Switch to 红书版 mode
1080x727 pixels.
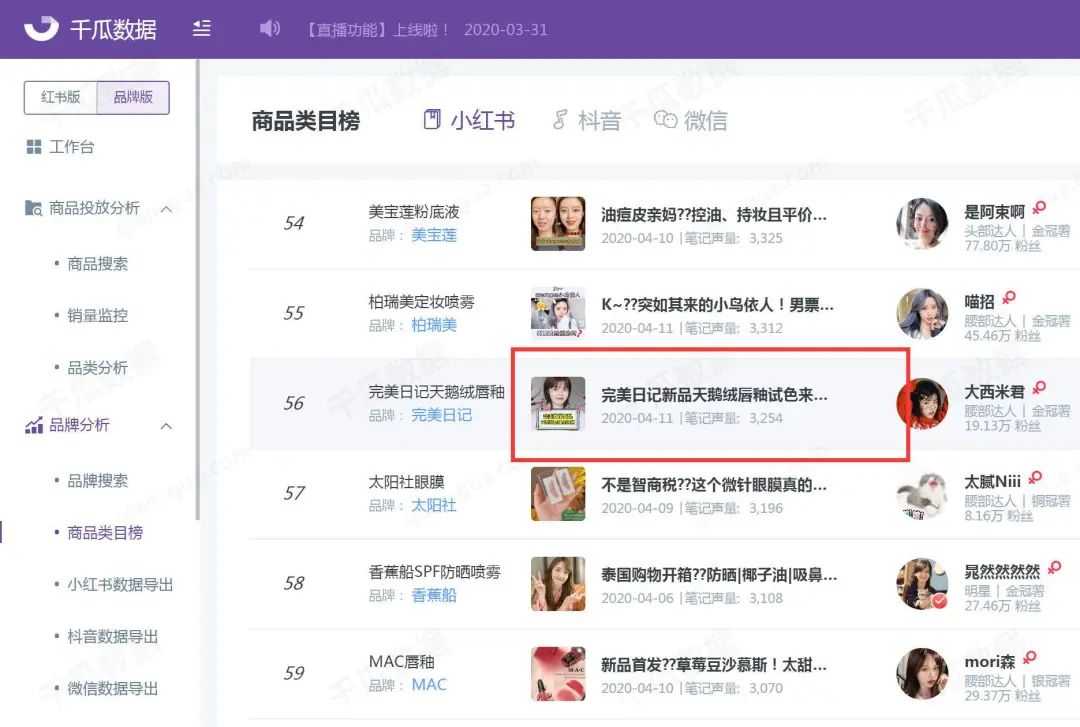[x=61, y=97]
